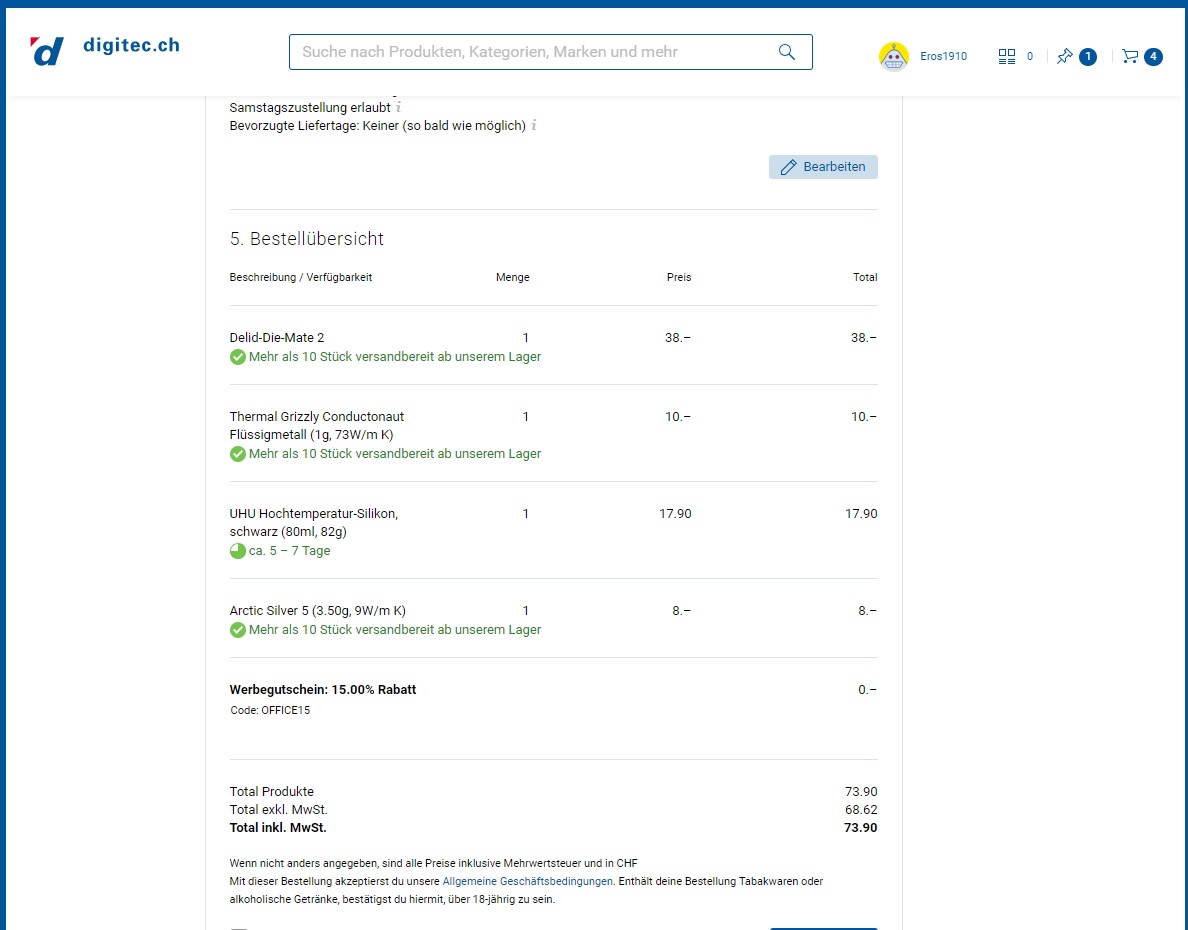Click the Menge column header

(513, 277)
